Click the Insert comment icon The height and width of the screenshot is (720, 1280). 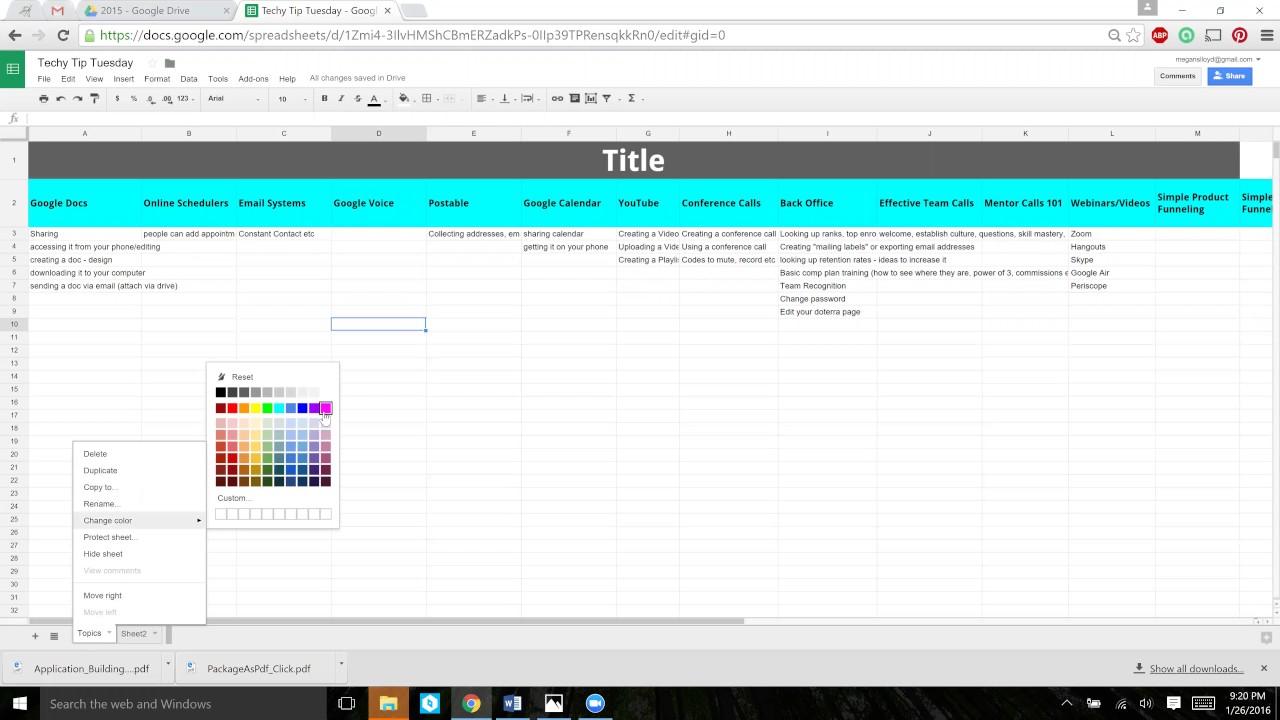[x=574, y=98]
